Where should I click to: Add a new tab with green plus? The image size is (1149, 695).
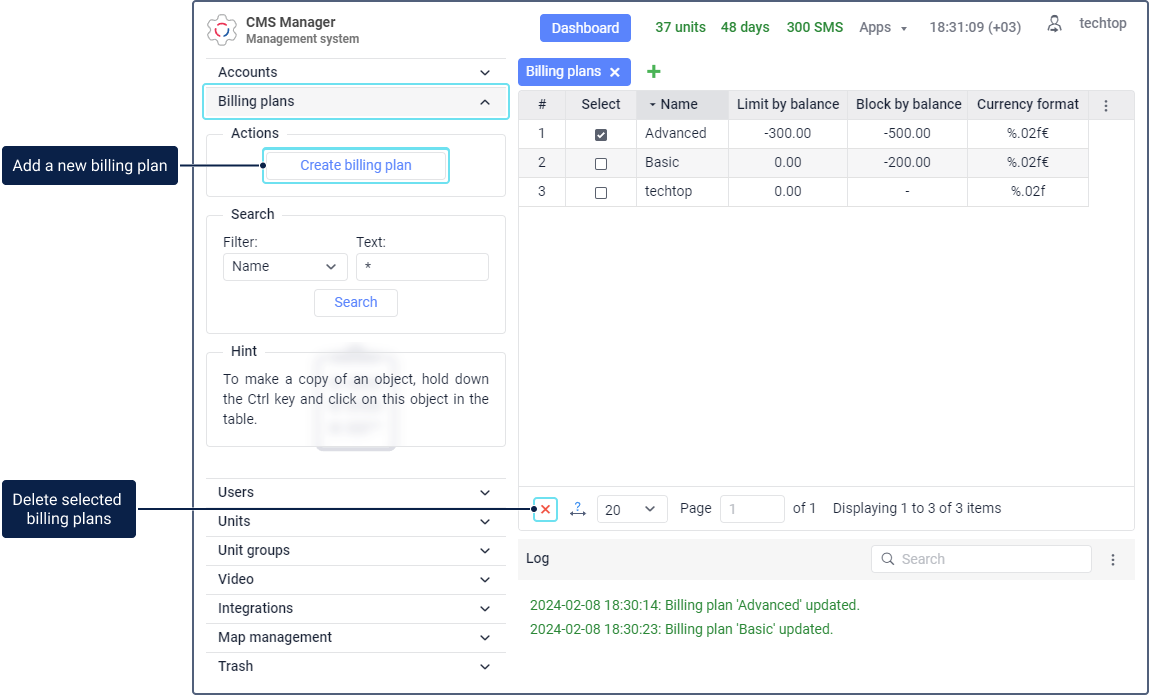654,72
